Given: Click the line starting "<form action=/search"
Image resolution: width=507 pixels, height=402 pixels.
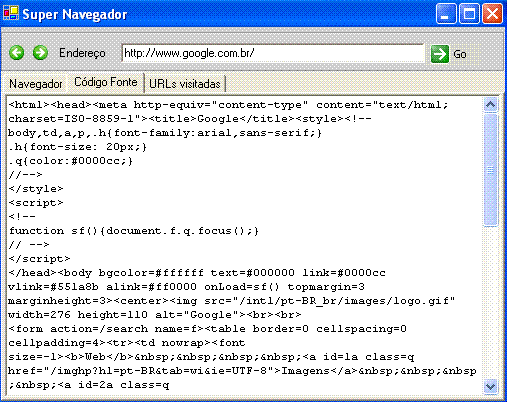Looking at the screenshot, I should pos(207,329).
